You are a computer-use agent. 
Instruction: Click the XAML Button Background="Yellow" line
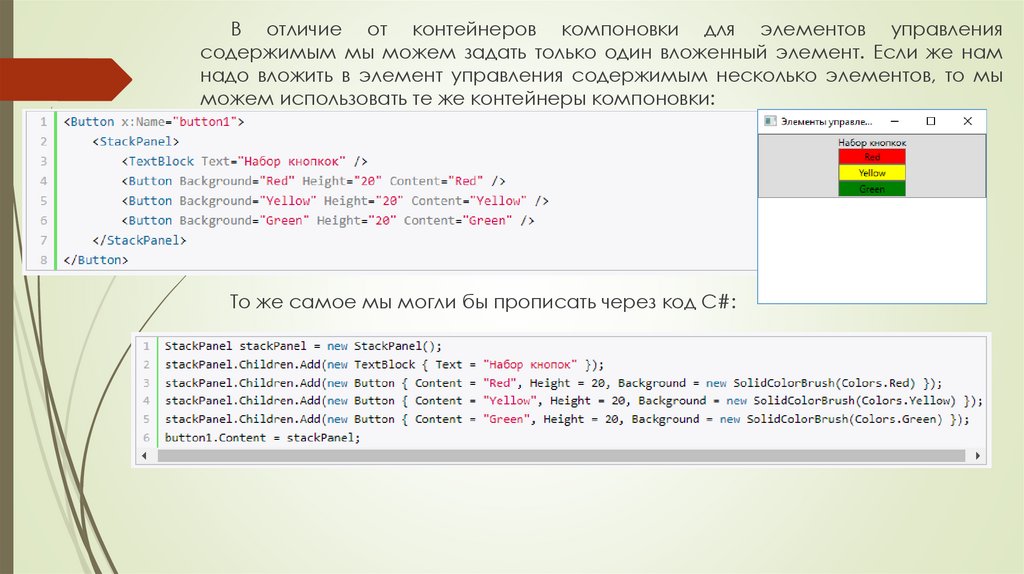click(335, 200)
